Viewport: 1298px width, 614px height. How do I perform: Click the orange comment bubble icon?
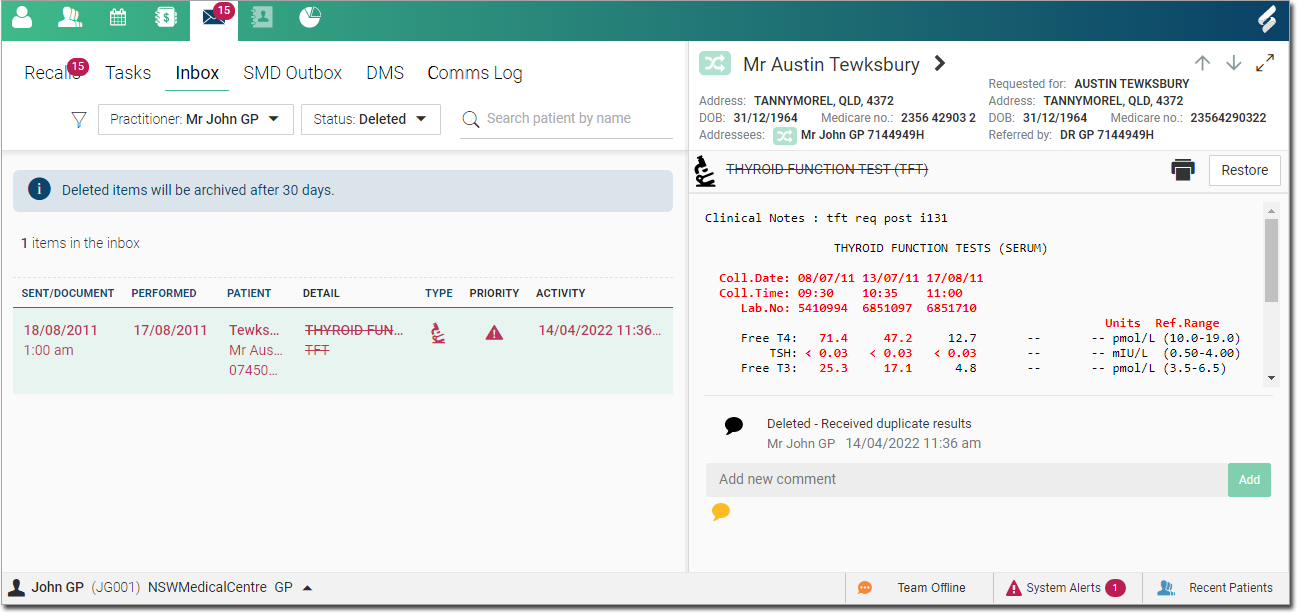point(721,512)
